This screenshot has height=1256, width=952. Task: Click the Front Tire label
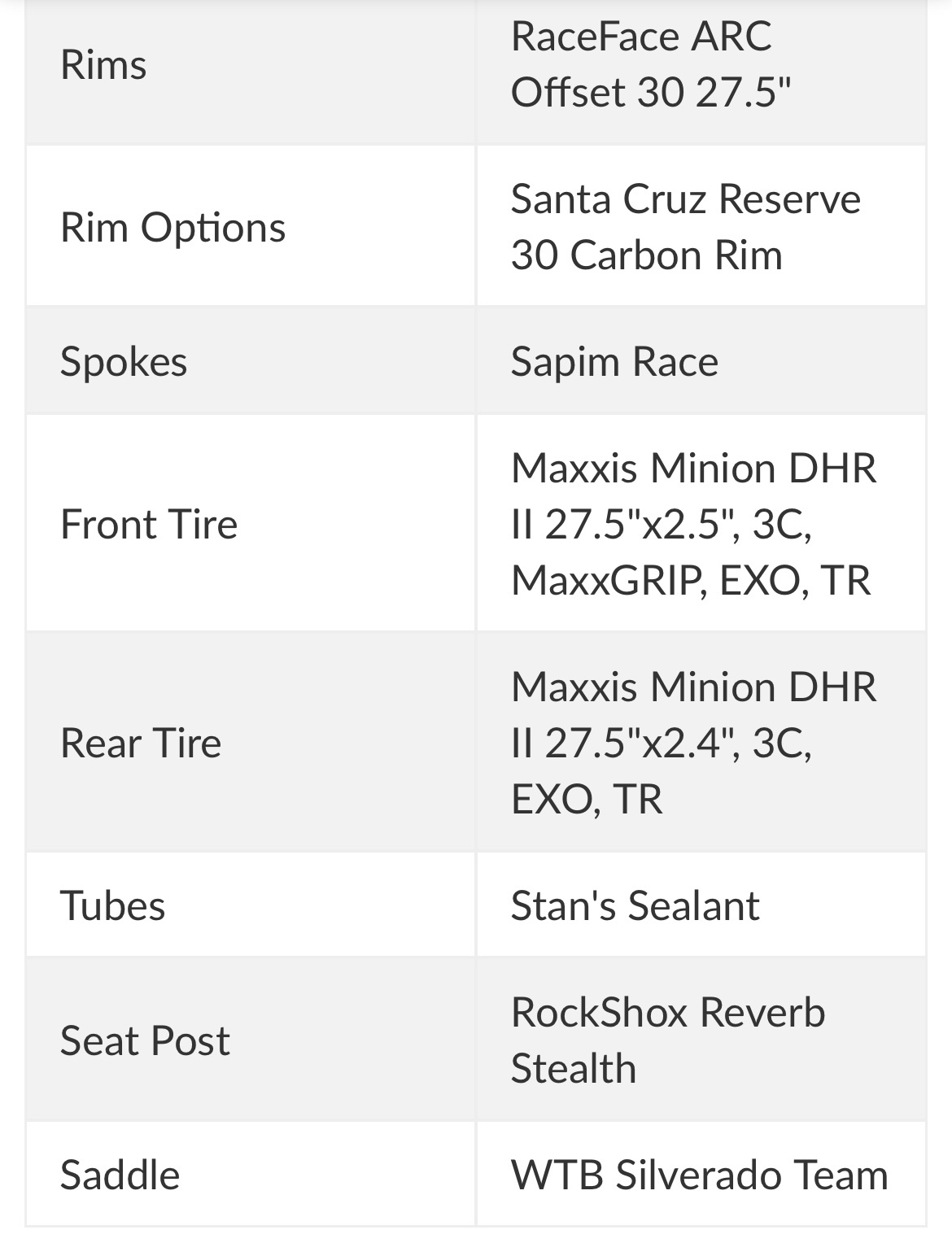coord(149,524)
